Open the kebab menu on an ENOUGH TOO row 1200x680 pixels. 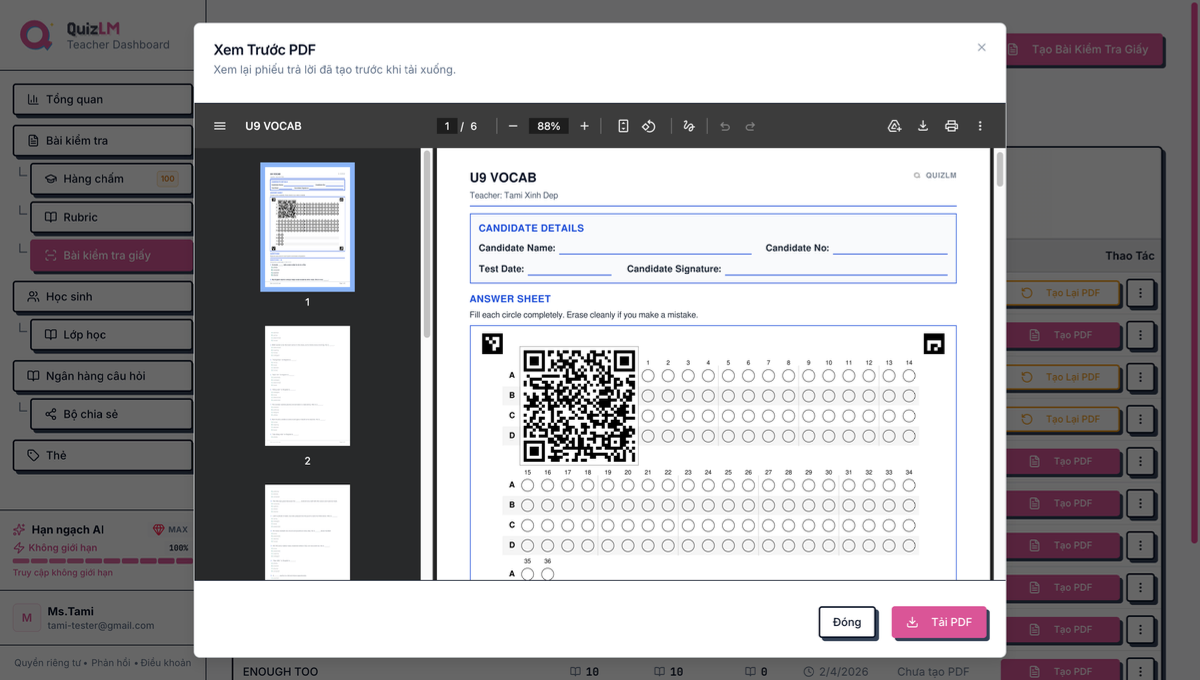point(1141,671)
